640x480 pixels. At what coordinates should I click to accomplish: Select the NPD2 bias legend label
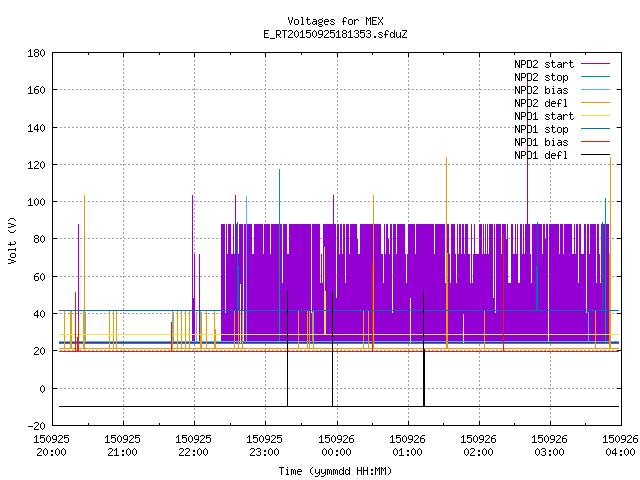541,90
